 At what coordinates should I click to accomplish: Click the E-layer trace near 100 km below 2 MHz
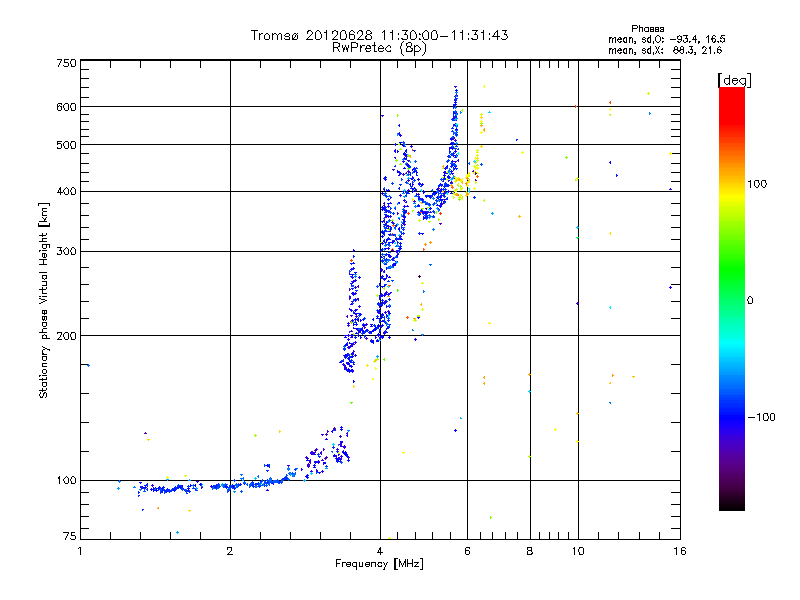pos(171,489)
